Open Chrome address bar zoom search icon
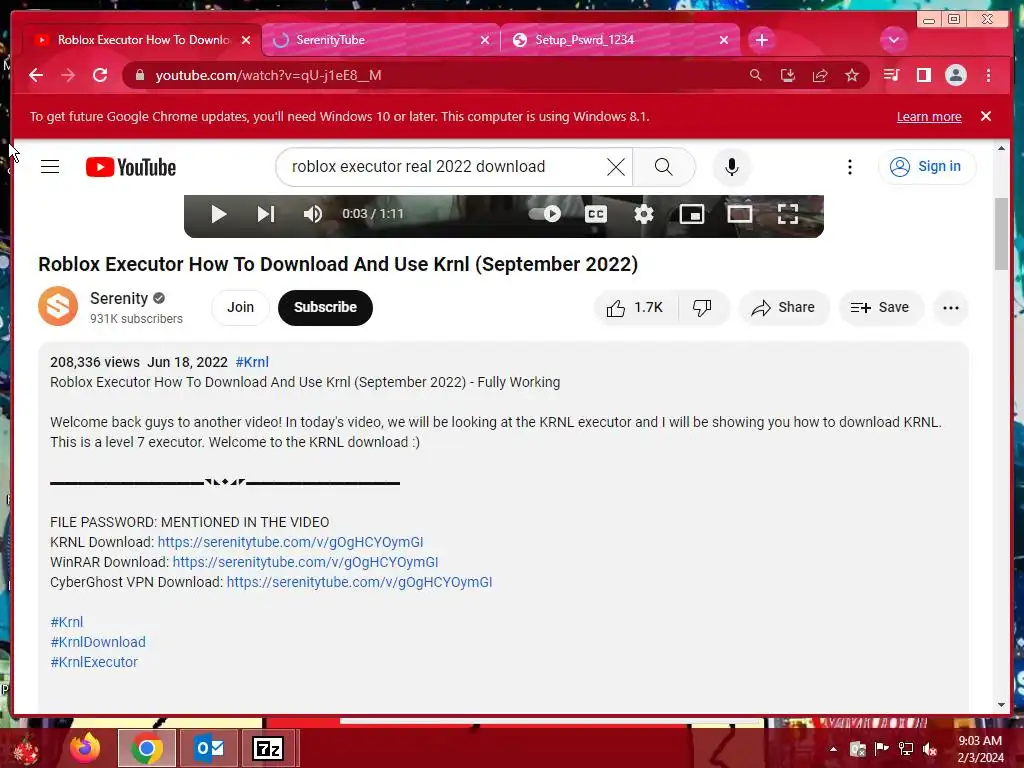This screenshot has width=1024, height=768. (x=756, y=75)
